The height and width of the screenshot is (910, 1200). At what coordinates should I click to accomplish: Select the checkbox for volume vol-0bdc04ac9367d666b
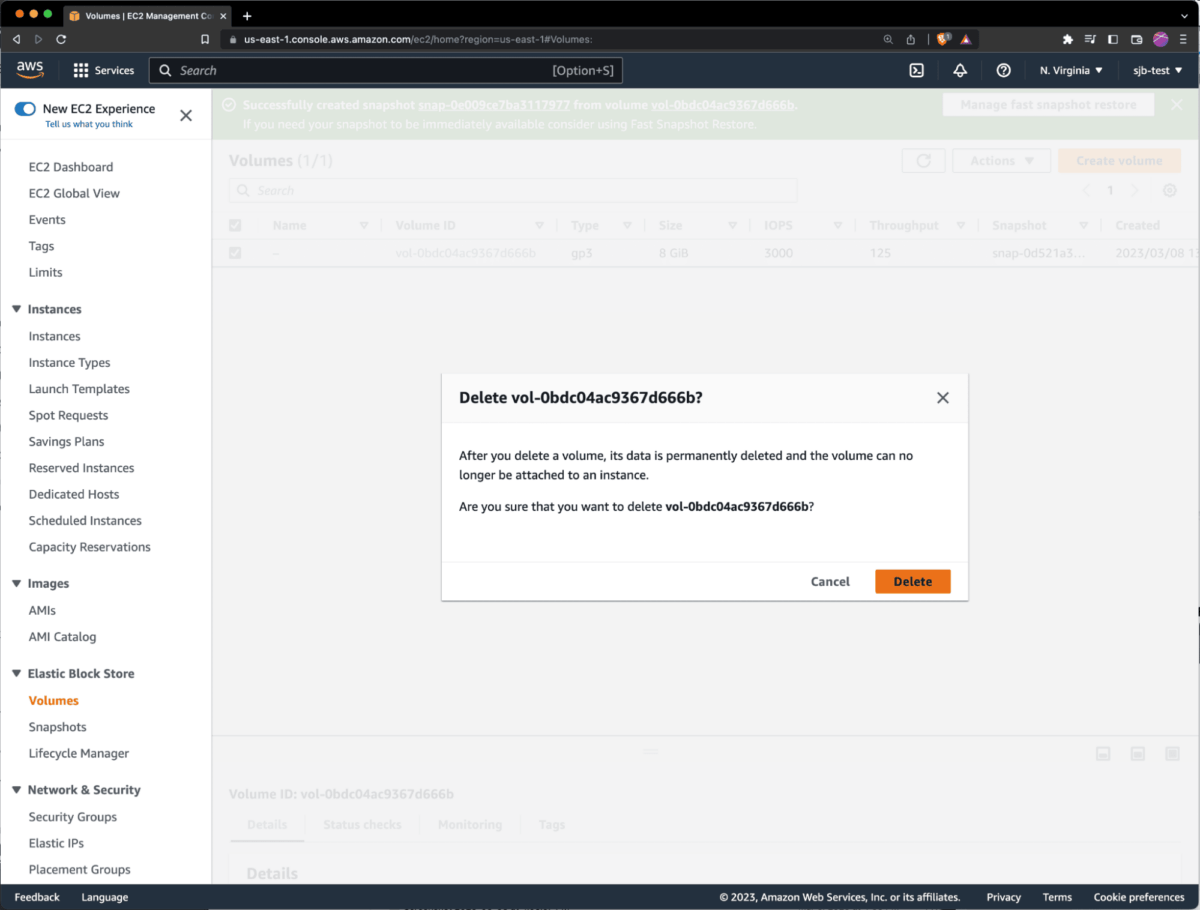tap(235, 253)
